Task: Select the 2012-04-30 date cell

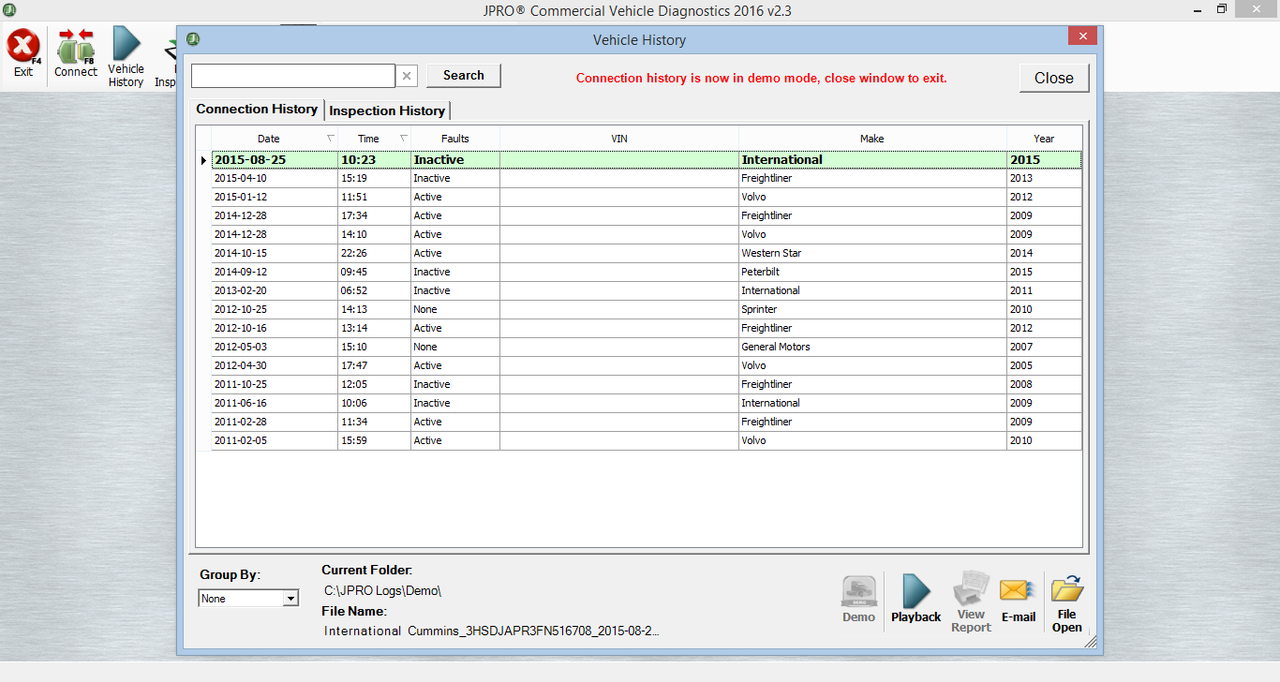Action: point(274,365)
